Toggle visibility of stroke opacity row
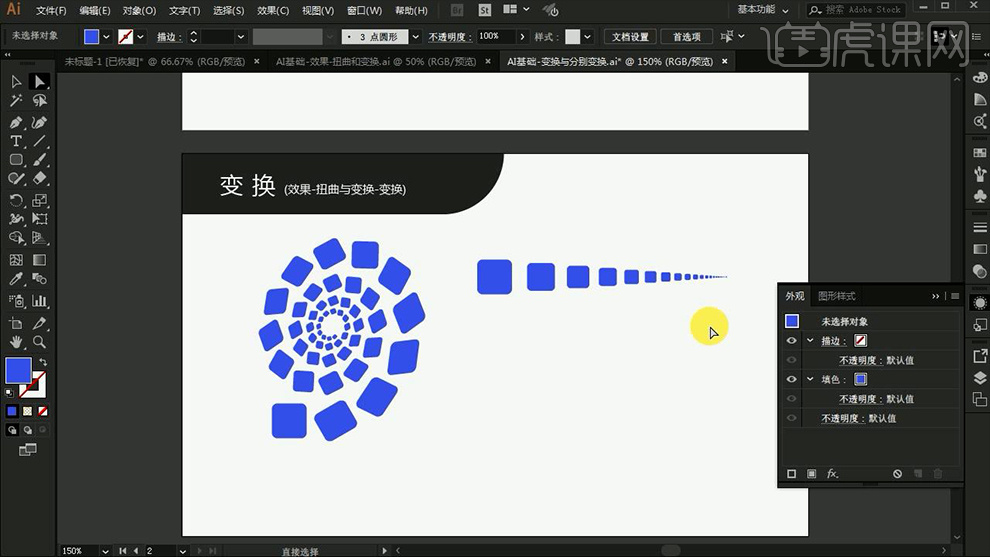Viewport: 990px width, 557px height. point(791,360)
